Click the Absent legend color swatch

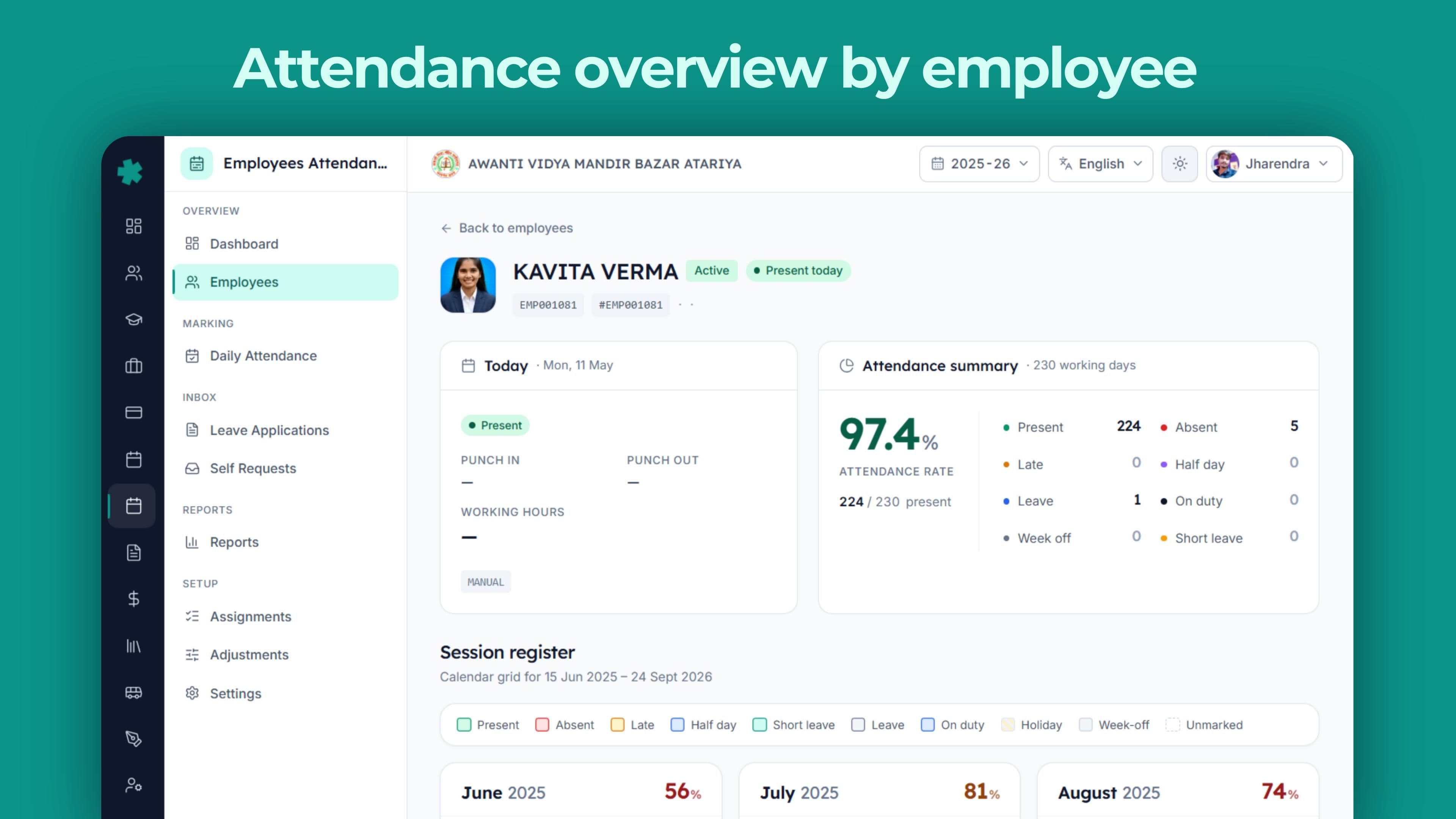click(542, 725)
